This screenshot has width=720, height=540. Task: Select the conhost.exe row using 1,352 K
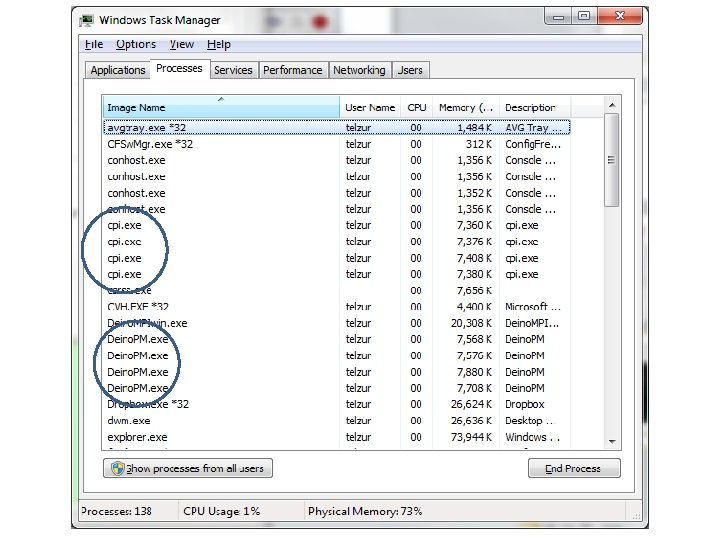pyautogui.click(x=337, y=193)
